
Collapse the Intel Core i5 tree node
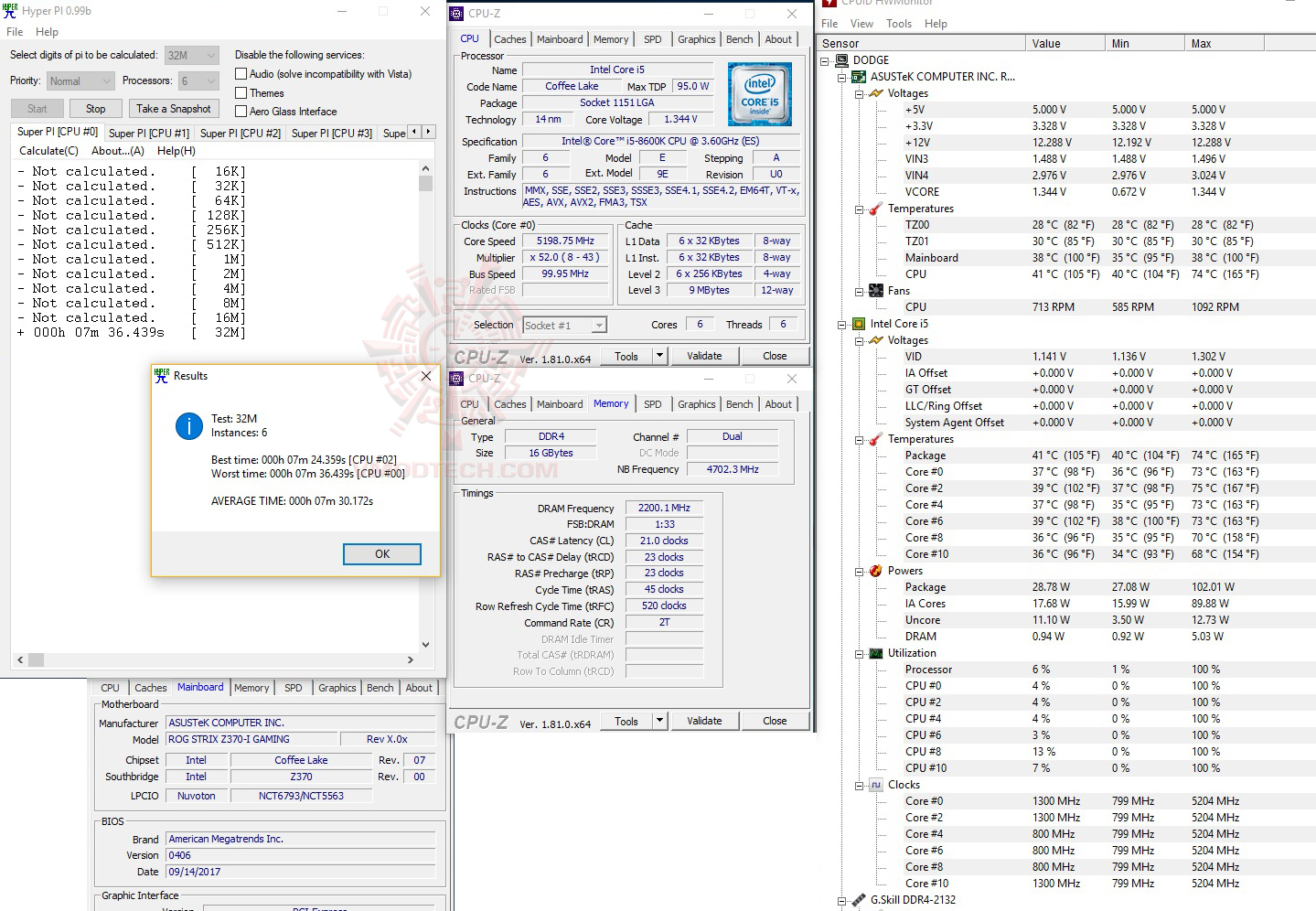click(x=842, y=325)
